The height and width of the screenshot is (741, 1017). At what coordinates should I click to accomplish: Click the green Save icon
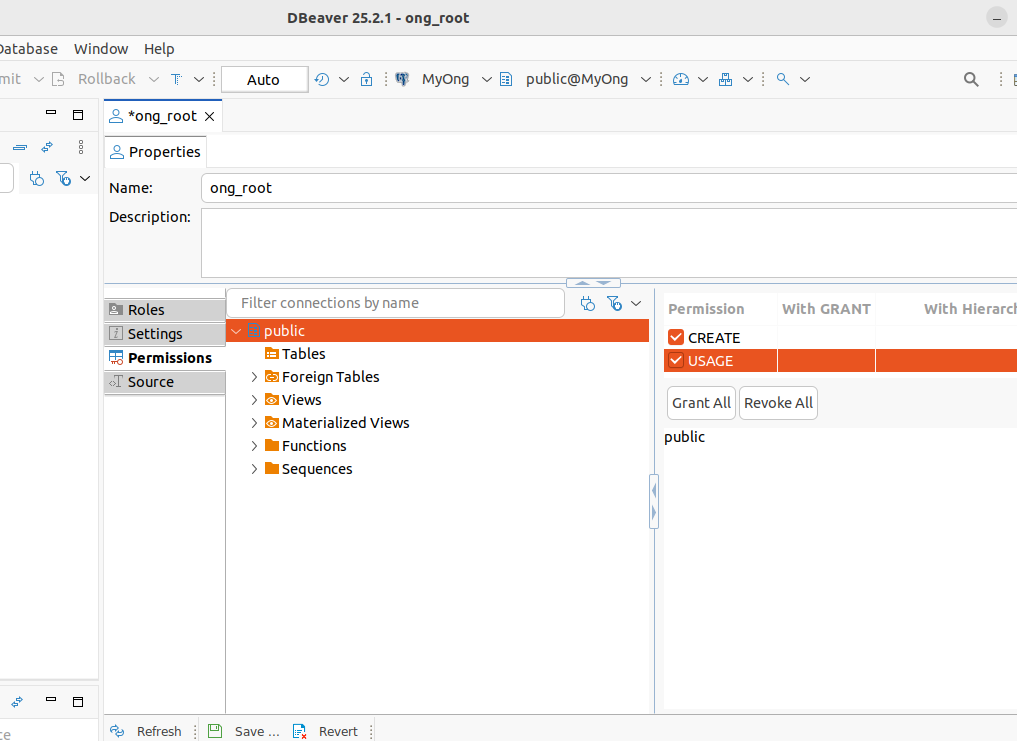pyautogui.click(x=214, y=731)
